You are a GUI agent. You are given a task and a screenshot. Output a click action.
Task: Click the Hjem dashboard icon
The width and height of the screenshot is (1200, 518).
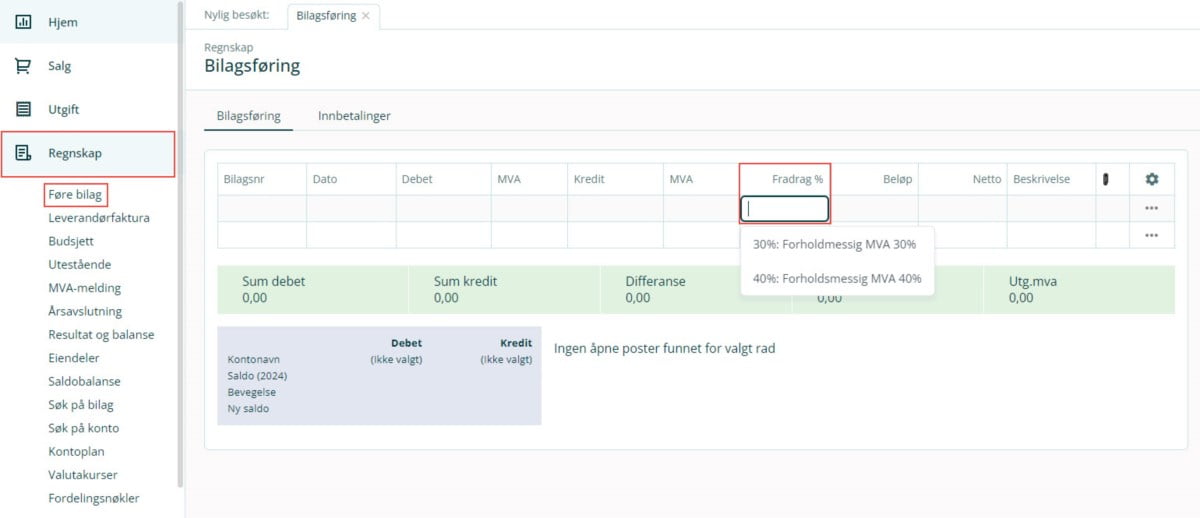pos(23,22)
